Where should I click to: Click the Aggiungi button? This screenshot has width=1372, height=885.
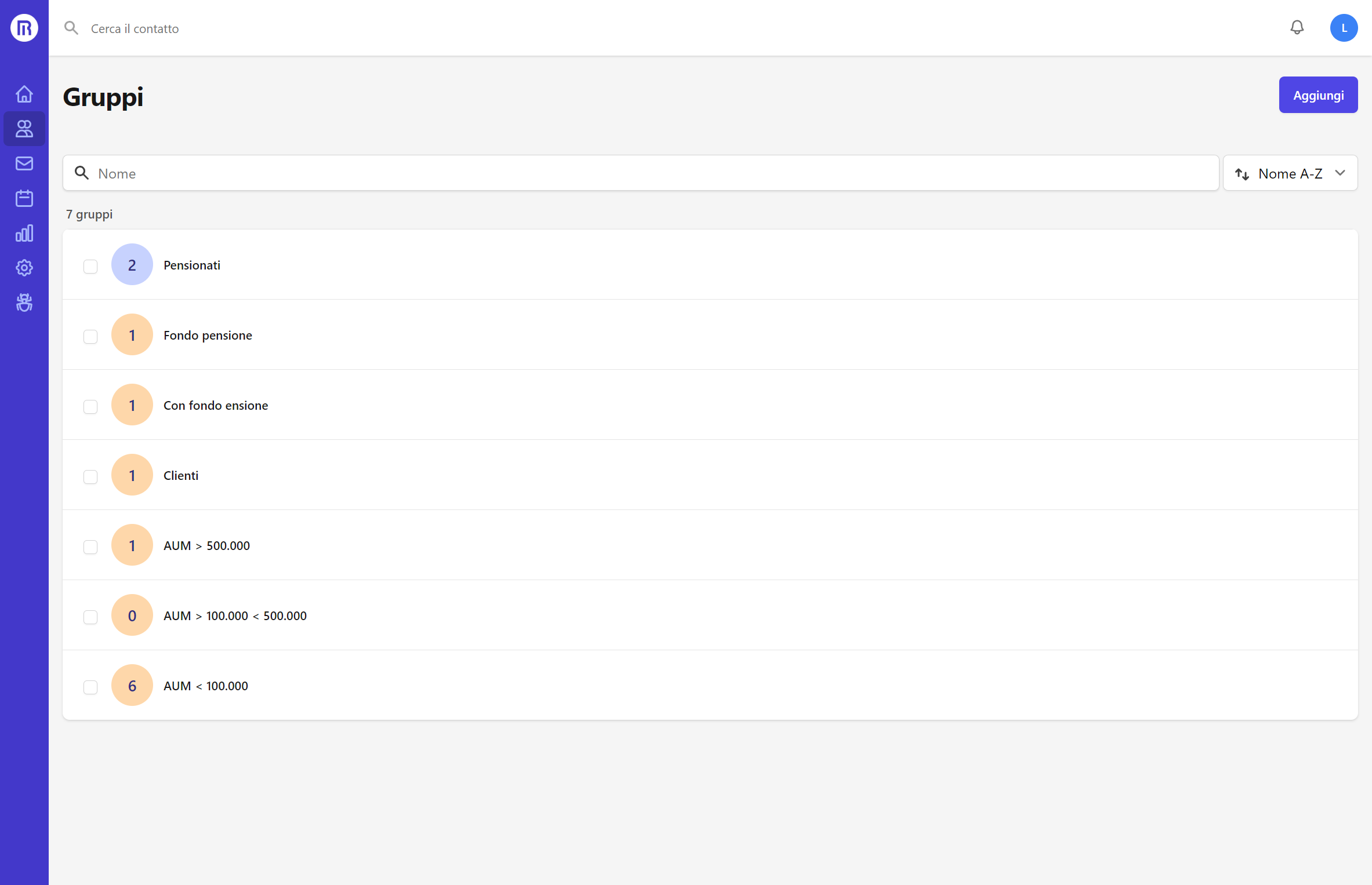[1318, 94]
